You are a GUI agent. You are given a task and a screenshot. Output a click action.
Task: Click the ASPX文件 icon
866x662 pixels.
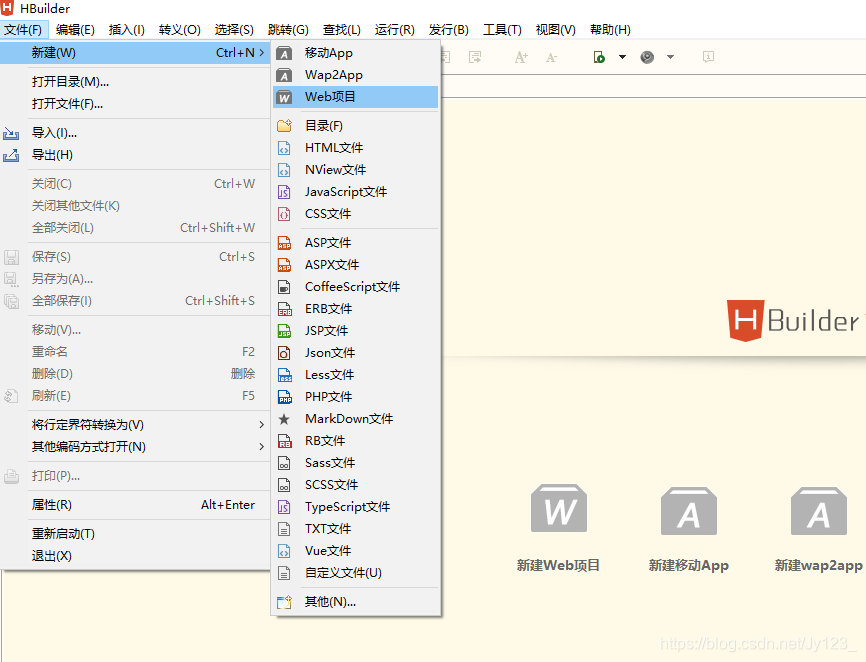pos(284,265)
